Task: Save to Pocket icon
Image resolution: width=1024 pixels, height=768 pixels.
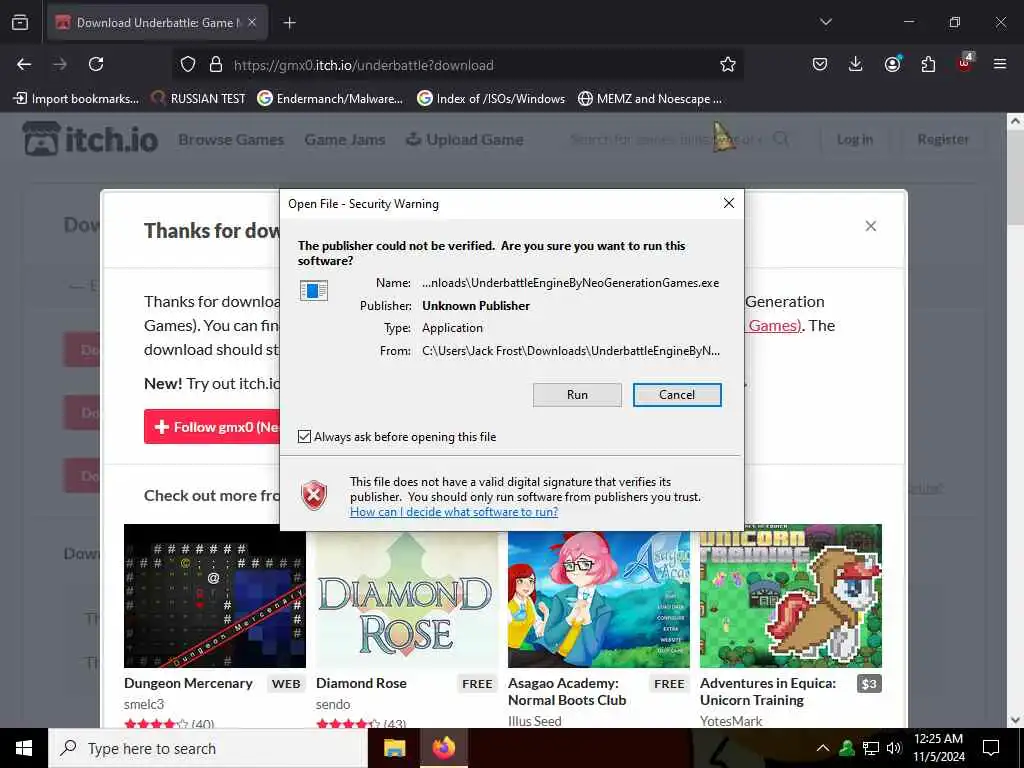Action: [820, 64]
